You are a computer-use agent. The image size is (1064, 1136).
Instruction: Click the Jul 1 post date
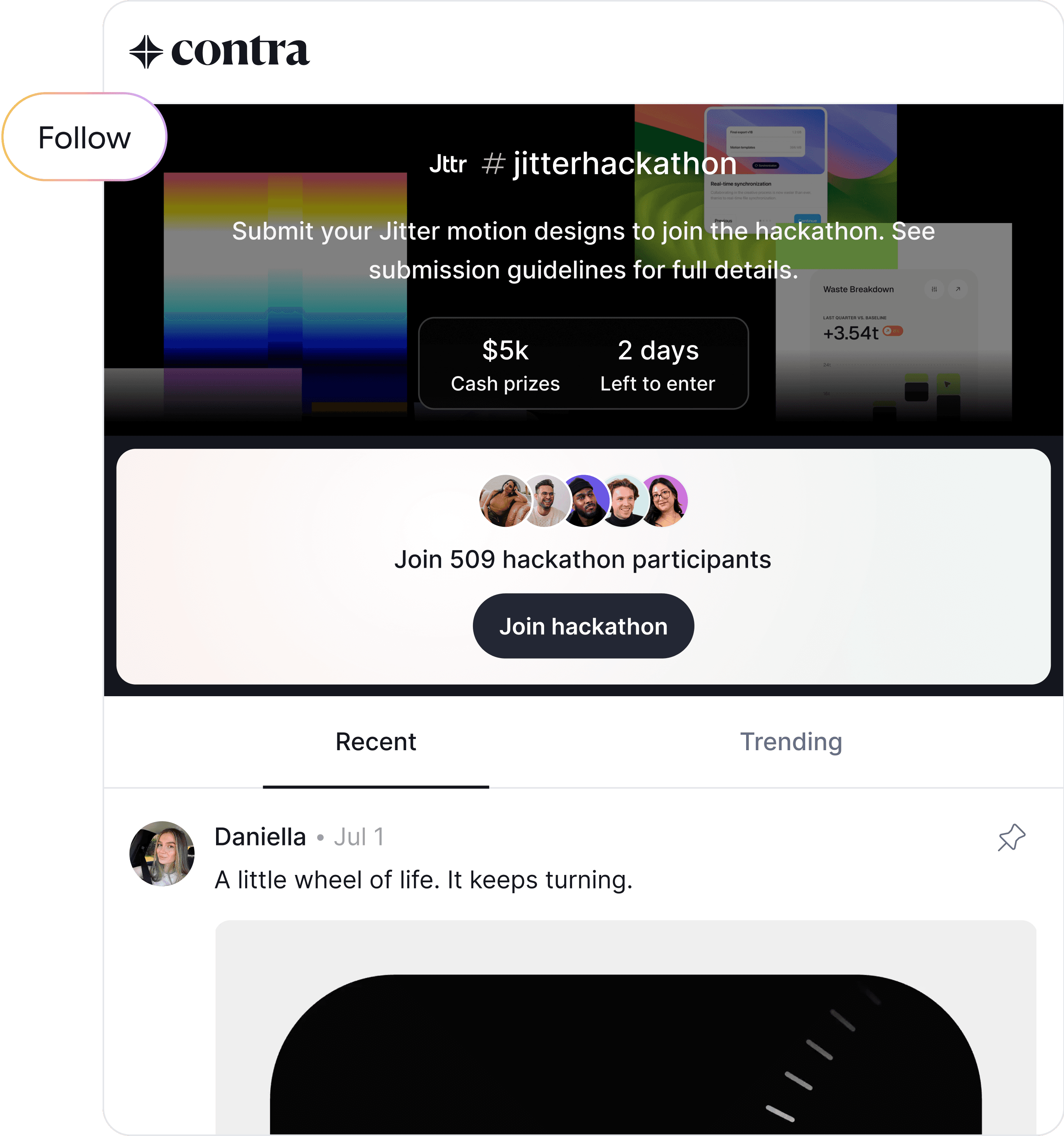point(359,837)
